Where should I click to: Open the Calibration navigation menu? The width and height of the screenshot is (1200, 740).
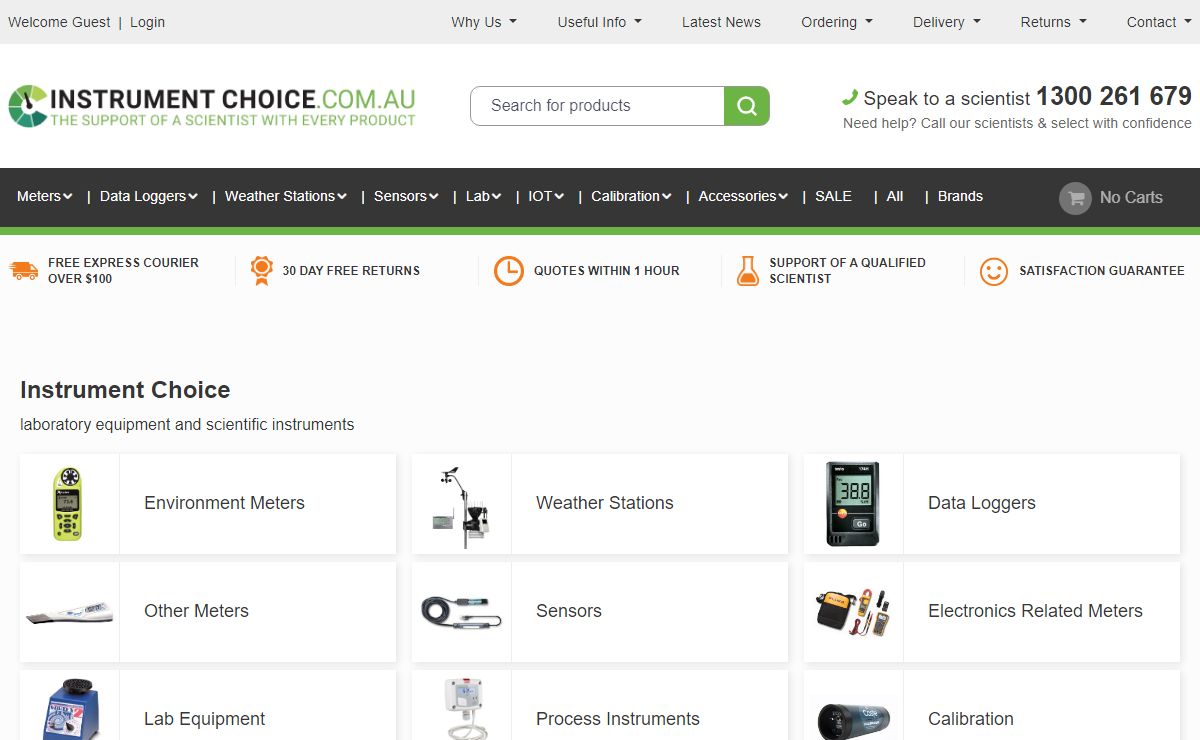pos(632,197)
